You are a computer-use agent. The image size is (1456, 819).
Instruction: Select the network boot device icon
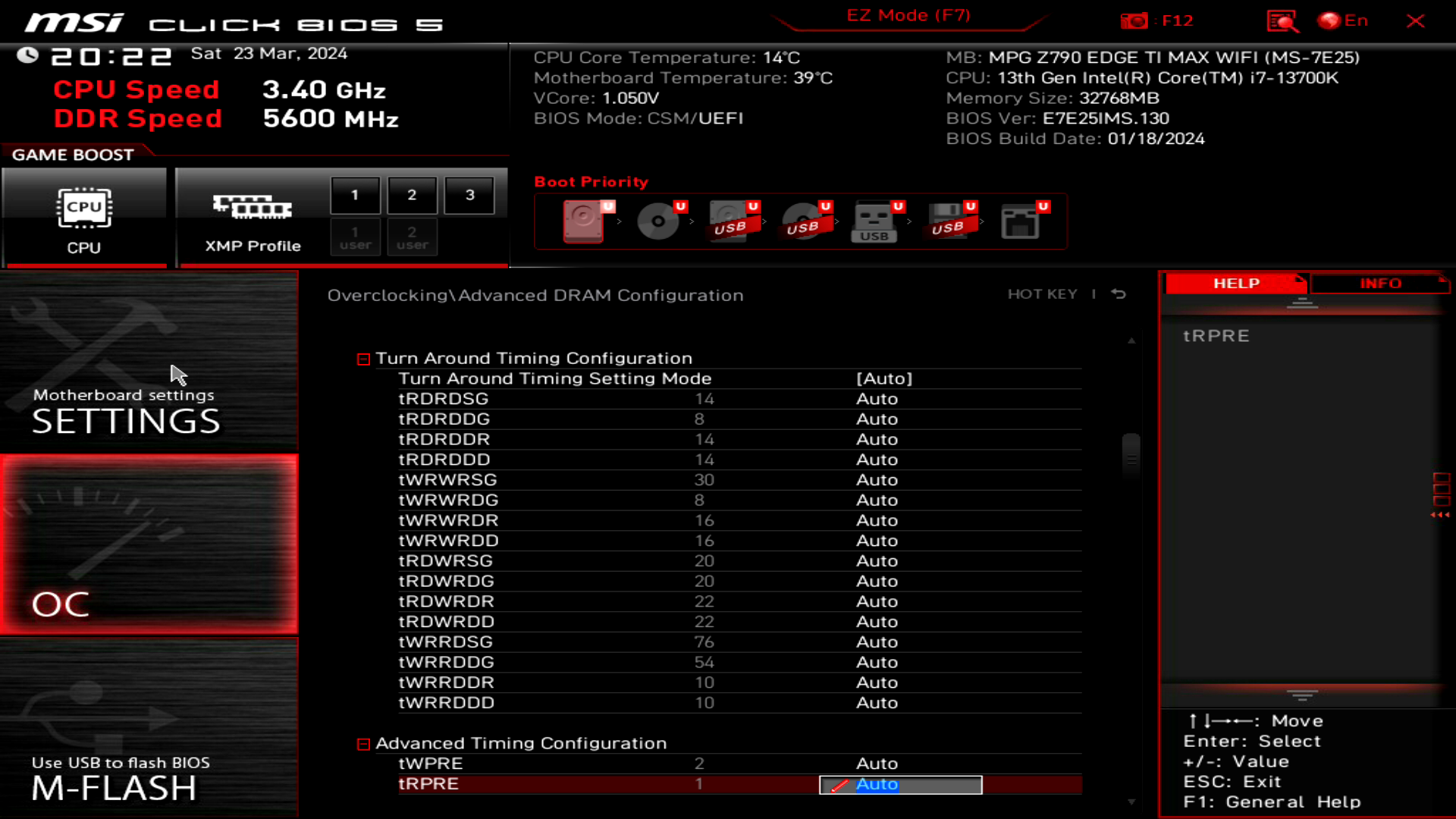1023,221
